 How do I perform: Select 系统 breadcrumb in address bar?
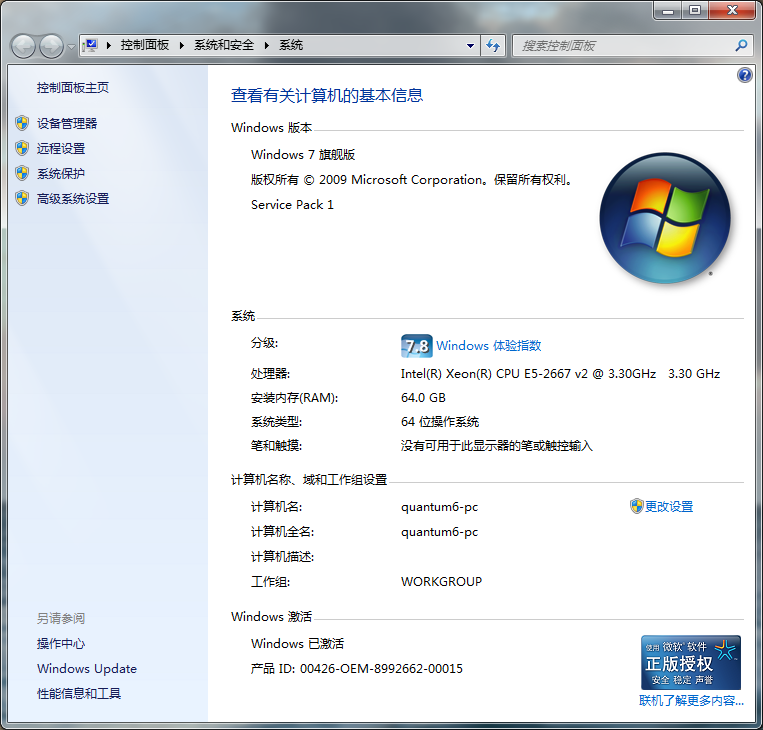(x=291, y=45)
